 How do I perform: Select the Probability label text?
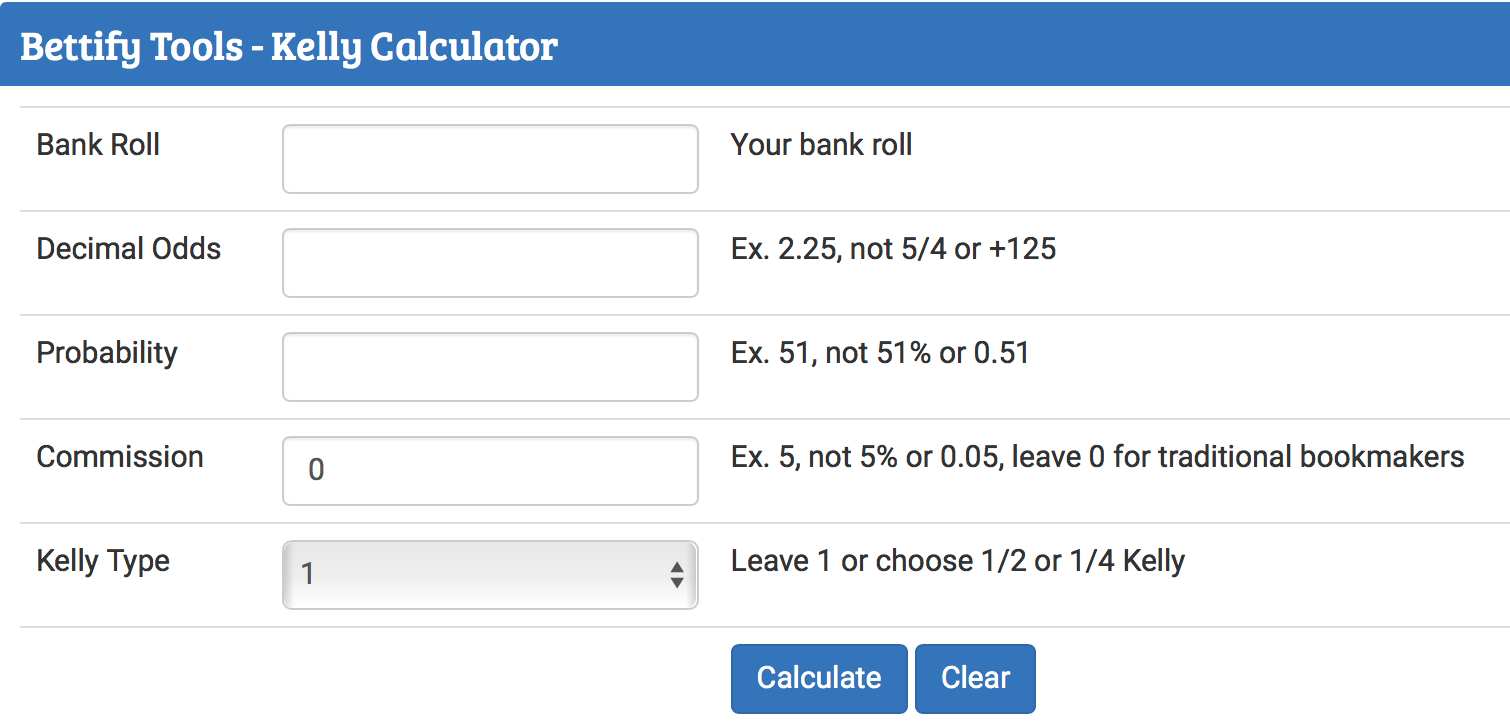coord(107,353)
